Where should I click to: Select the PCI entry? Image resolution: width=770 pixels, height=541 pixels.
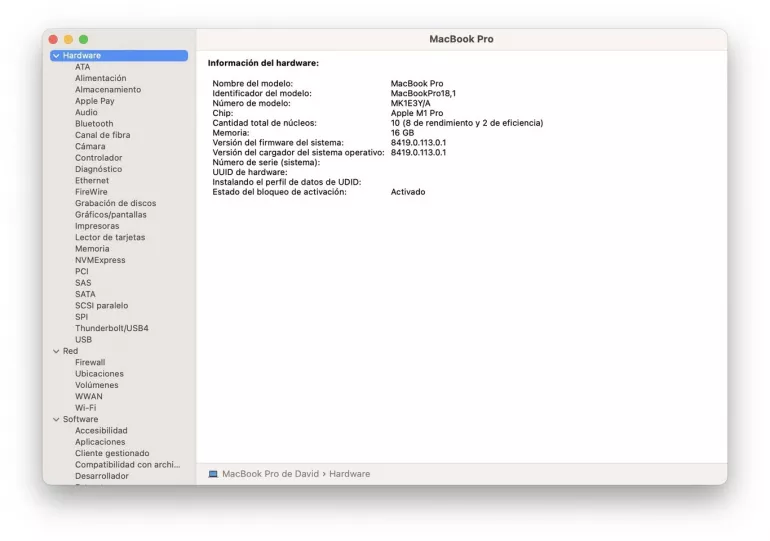tap(82, 271)
